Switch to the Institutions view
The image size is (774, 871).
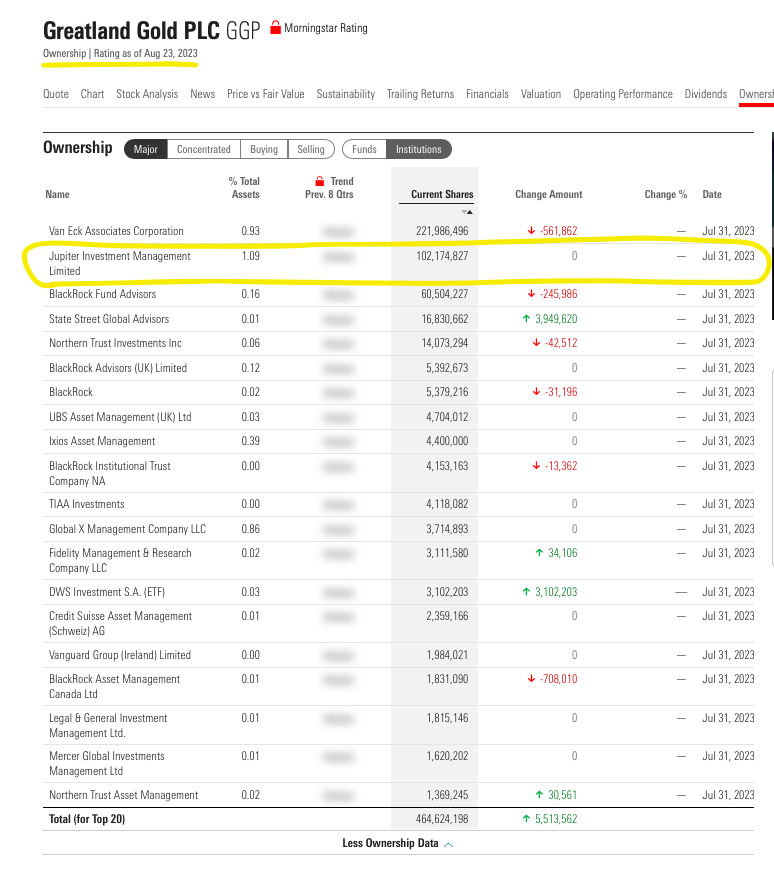[x=418, y=149]
